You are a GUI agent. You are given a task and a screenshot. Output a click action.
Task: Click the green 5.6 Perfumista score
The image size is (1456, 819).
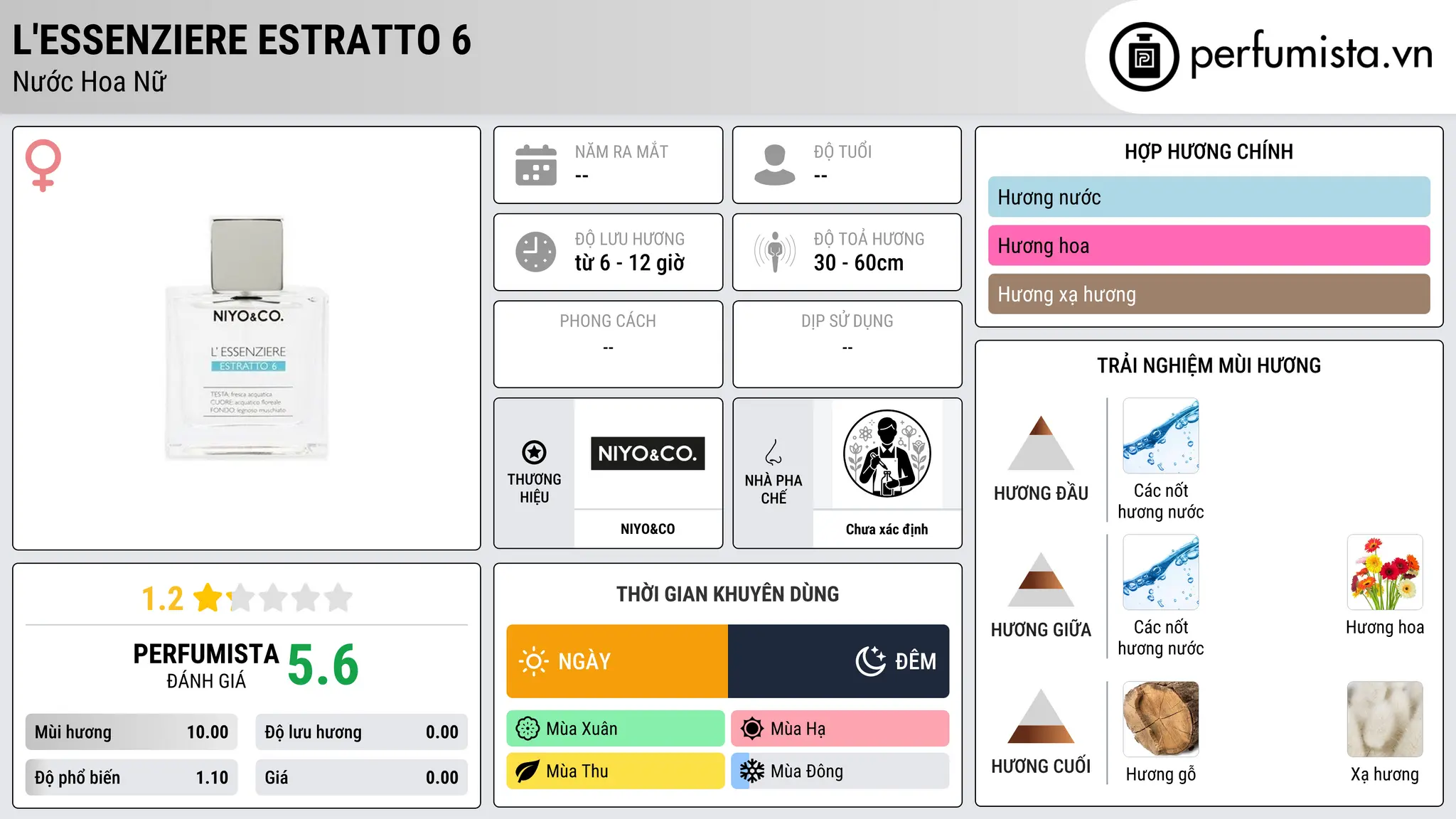click(323, 665)
